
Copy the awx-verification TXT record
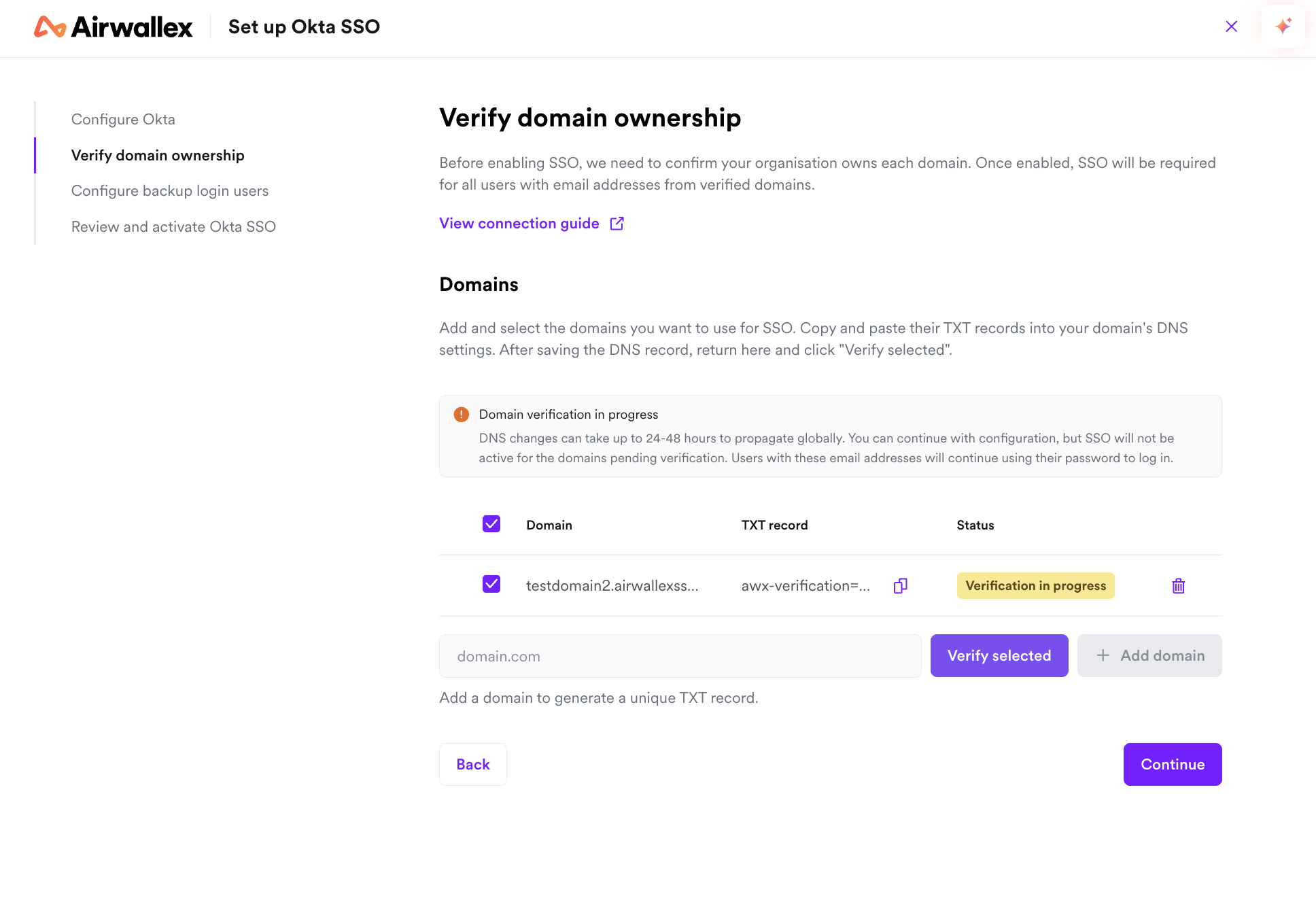tap(901, 586)
